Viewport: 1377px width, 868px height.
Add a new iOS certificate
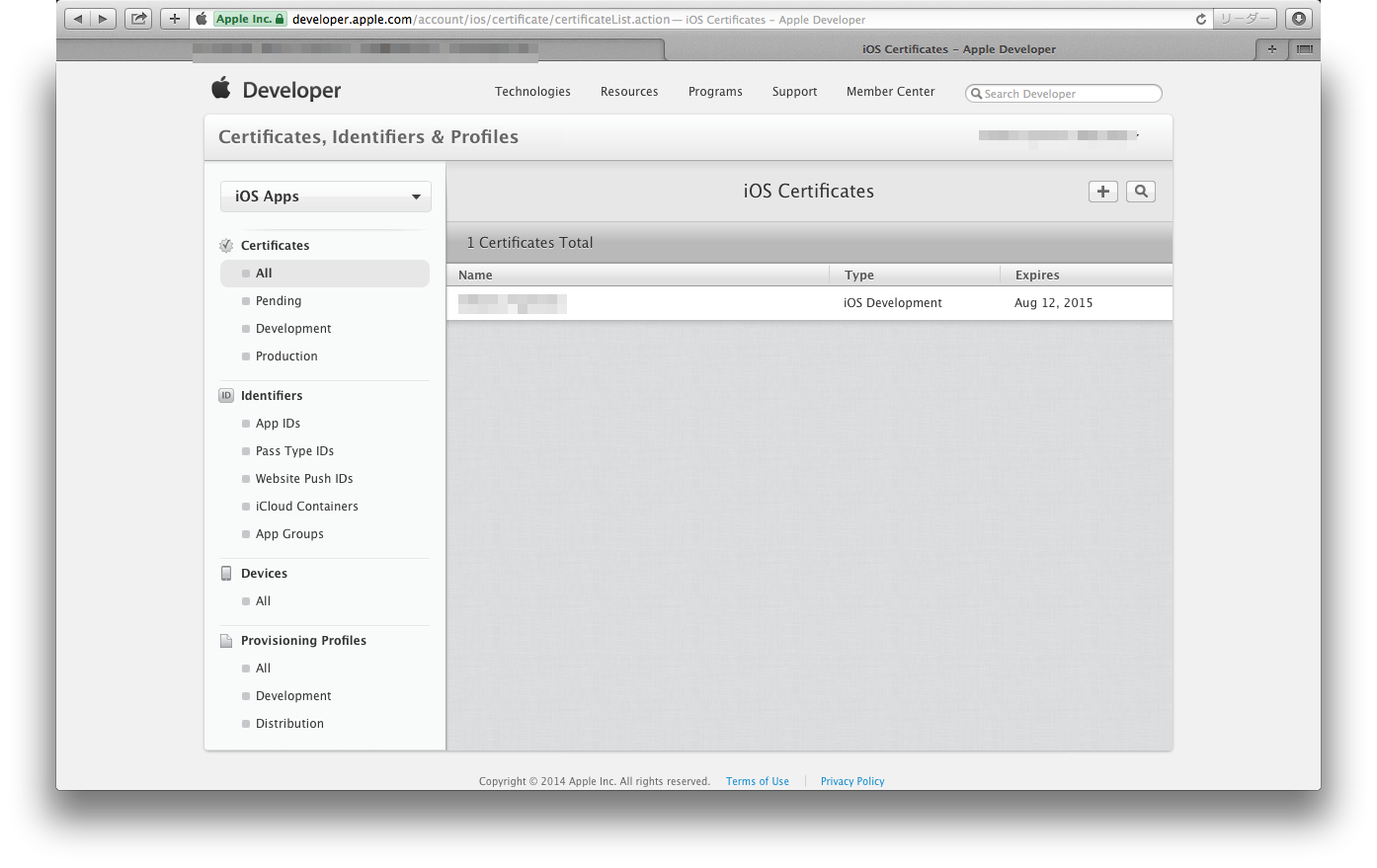(1103, 192)
